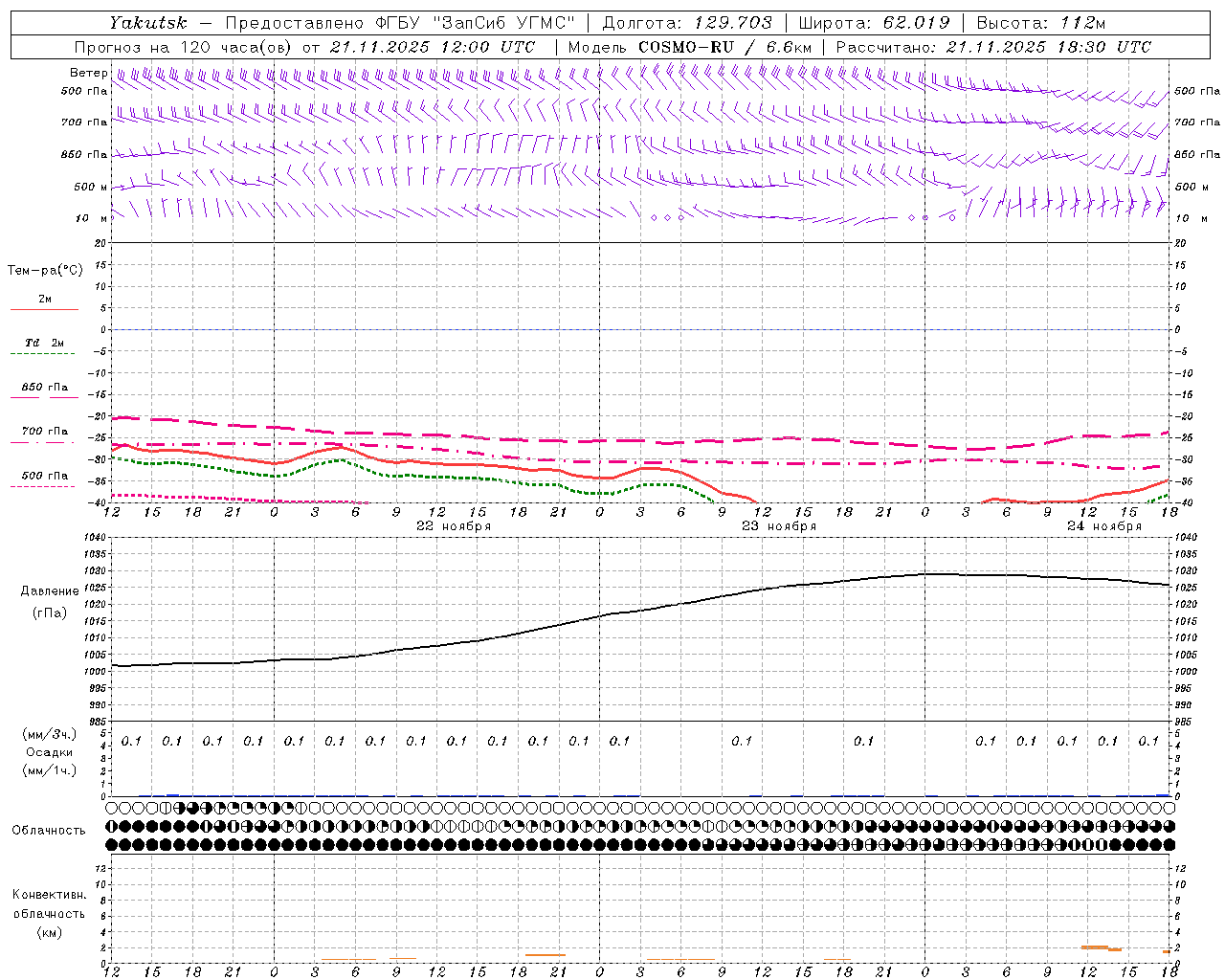Click the 23 ноября date label
The height and width of the screenshot is (980, 1225).
click(x=779, y=526)
